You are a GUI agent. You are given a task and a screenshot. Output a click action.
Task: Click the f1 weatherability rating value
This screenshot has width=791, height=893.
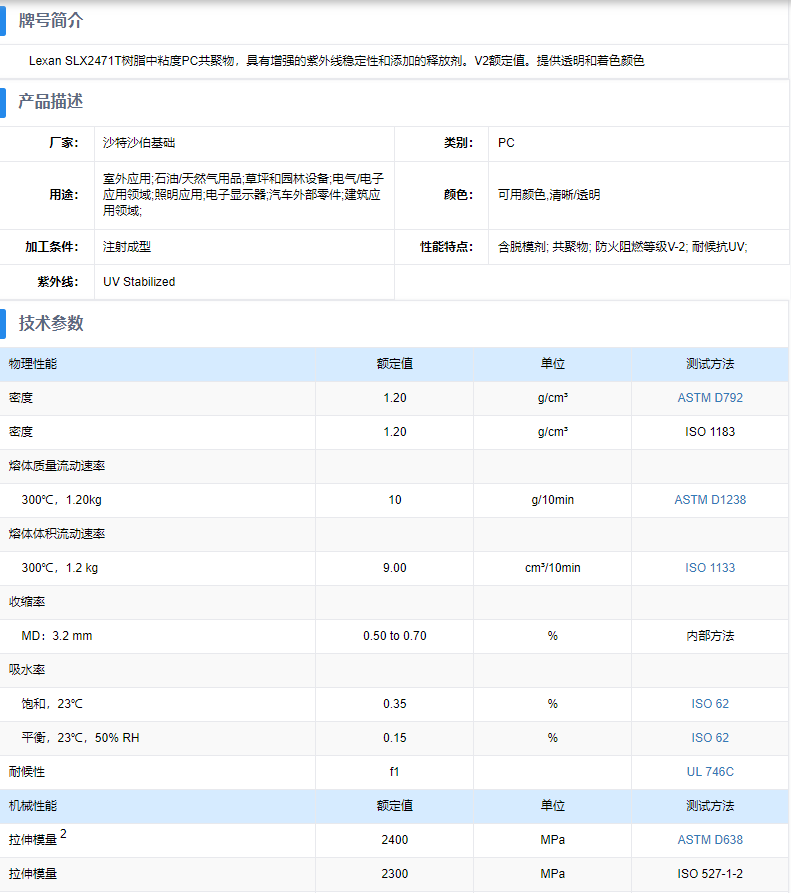395,772
